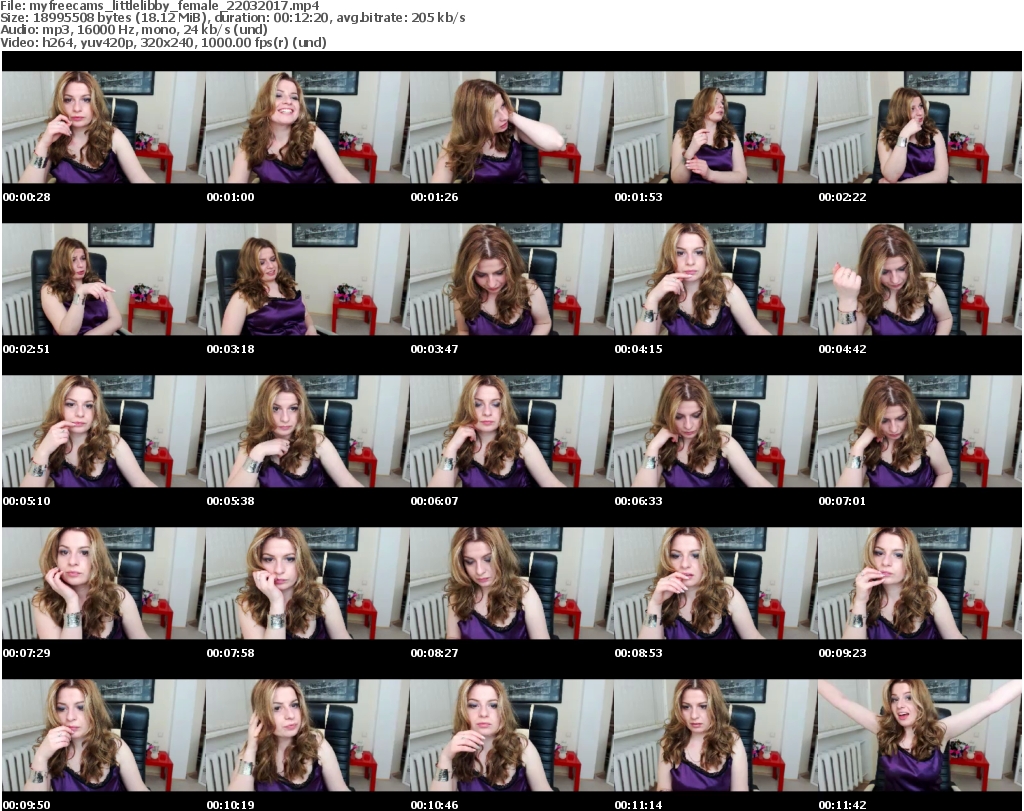The width and height of the screenshot is (1024, 811).
Task: Select the thumbnail at 00:04:42
Action: (919, 279)
